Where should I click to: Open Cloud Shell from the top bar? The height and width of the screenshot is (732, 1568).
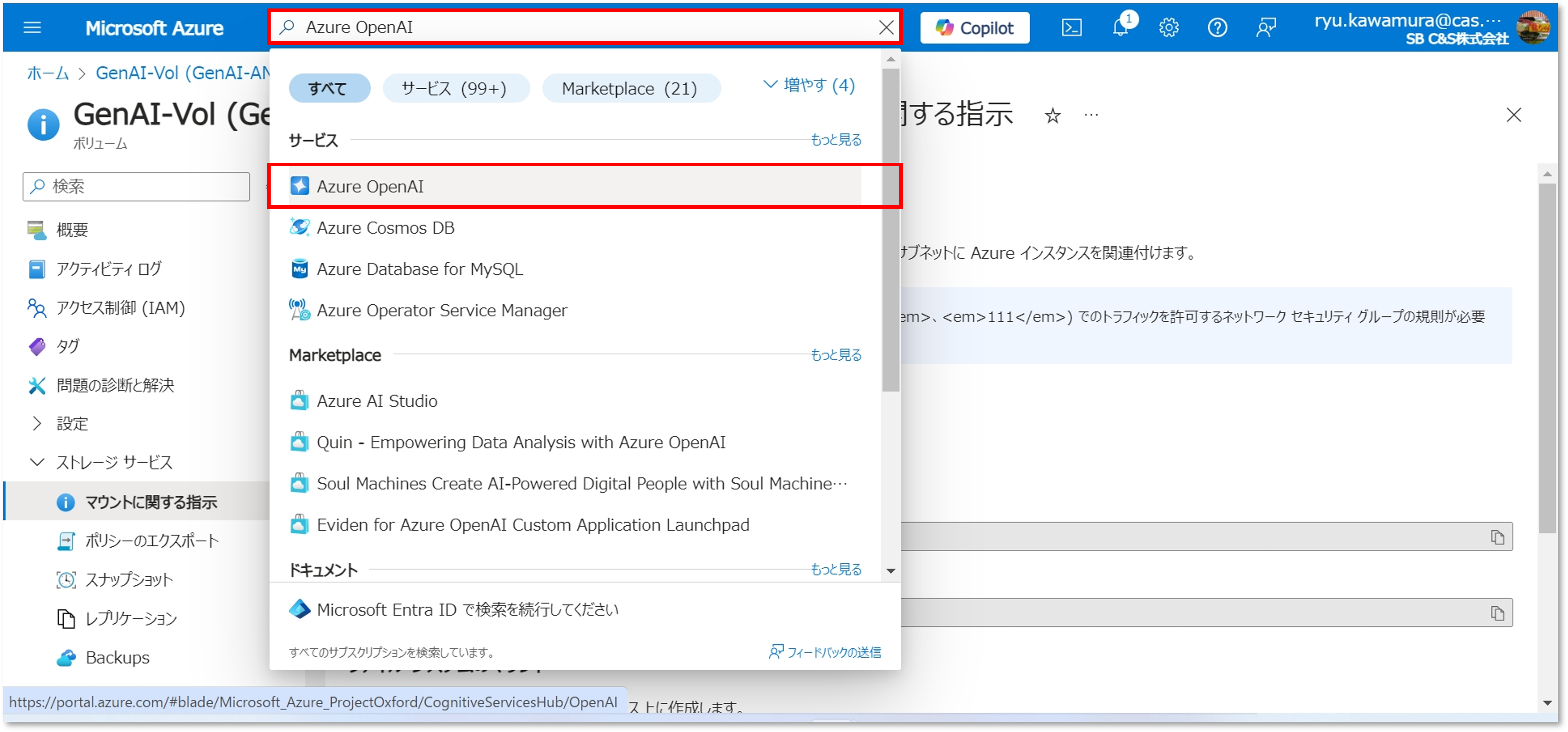pyautogui.click(x=1072, y=28)
